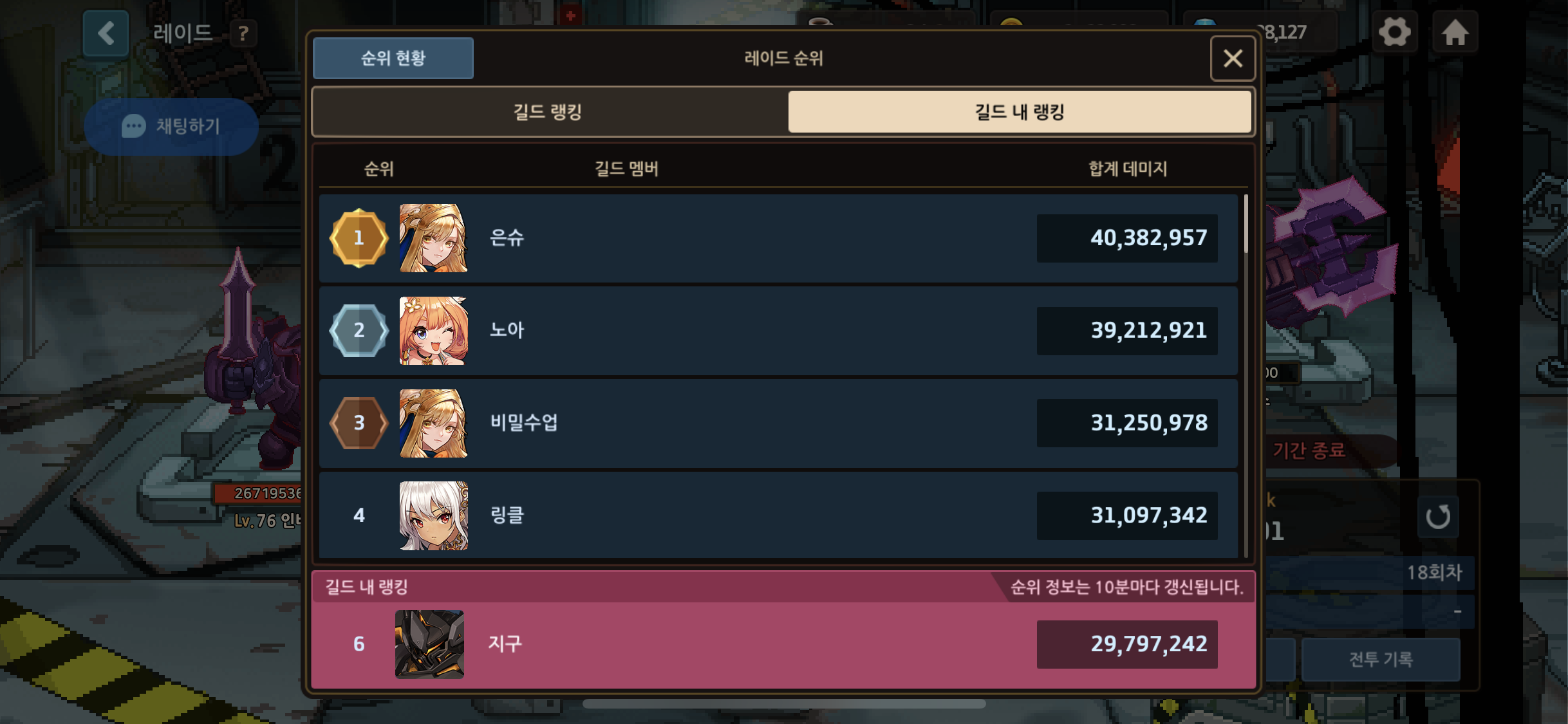Tap the back arrow next to 레이드
Viewport: 1568px width, 724px height.
tap(106, 33)
